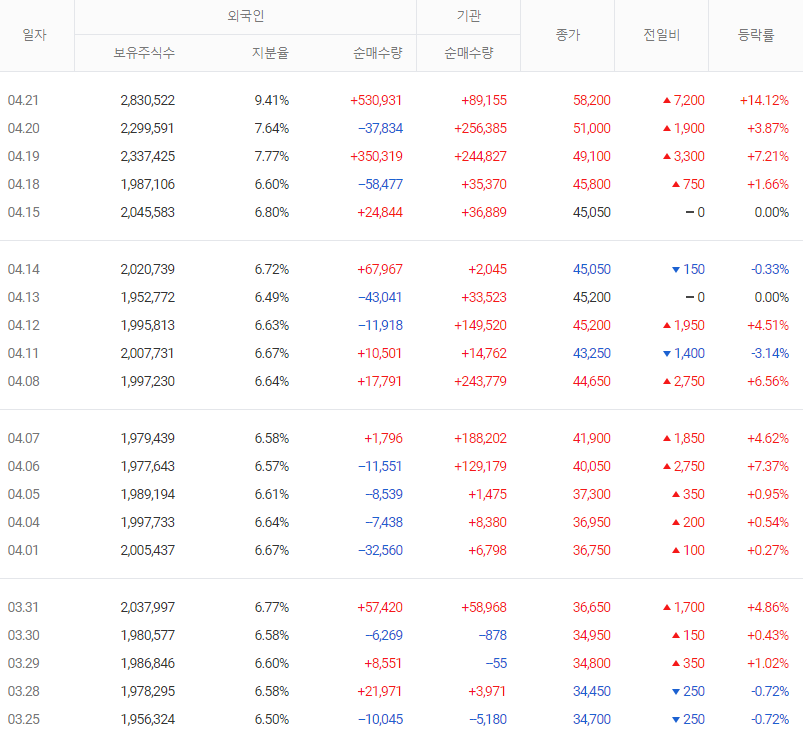805x736 pixels.
Task: Select the 04.13 date cell
Action: 23,297
